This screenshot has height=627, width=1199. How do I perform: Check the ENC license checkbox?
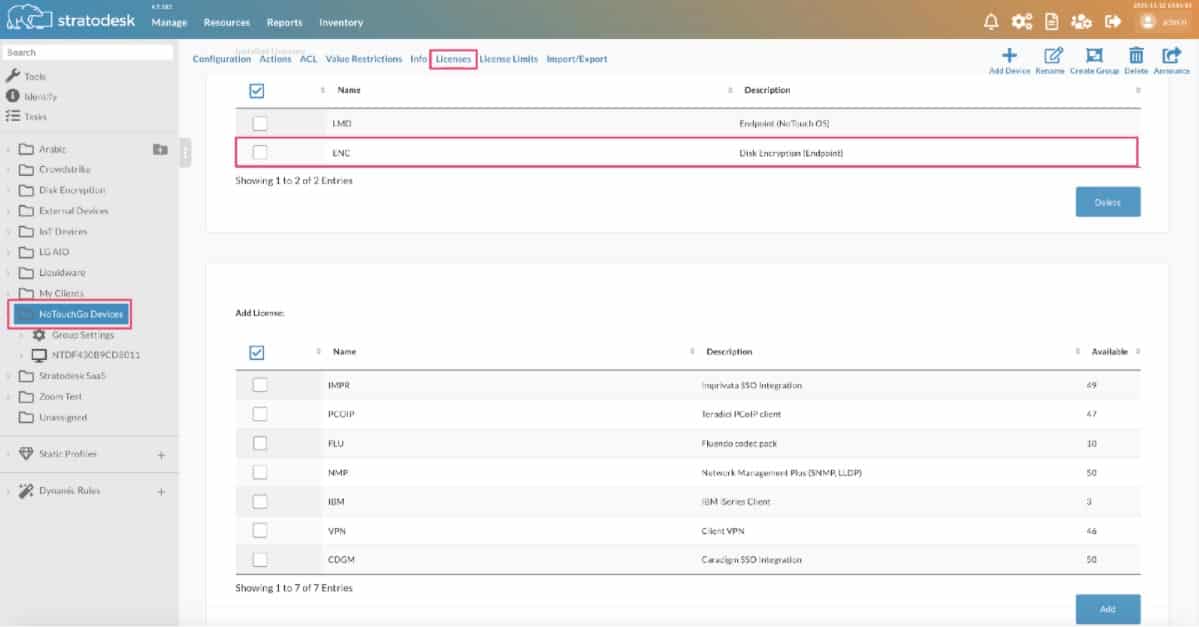point(260,152)
